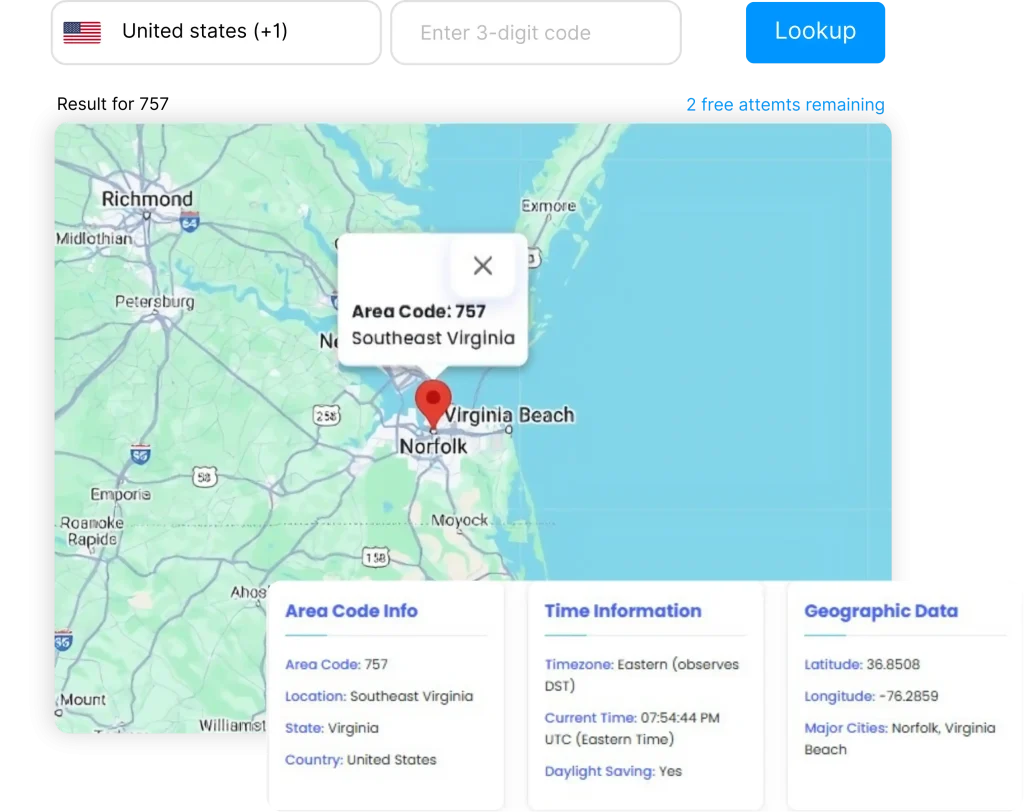Click the red location pin on Norfolk
1024x812 pixels.
click(433, 404)
